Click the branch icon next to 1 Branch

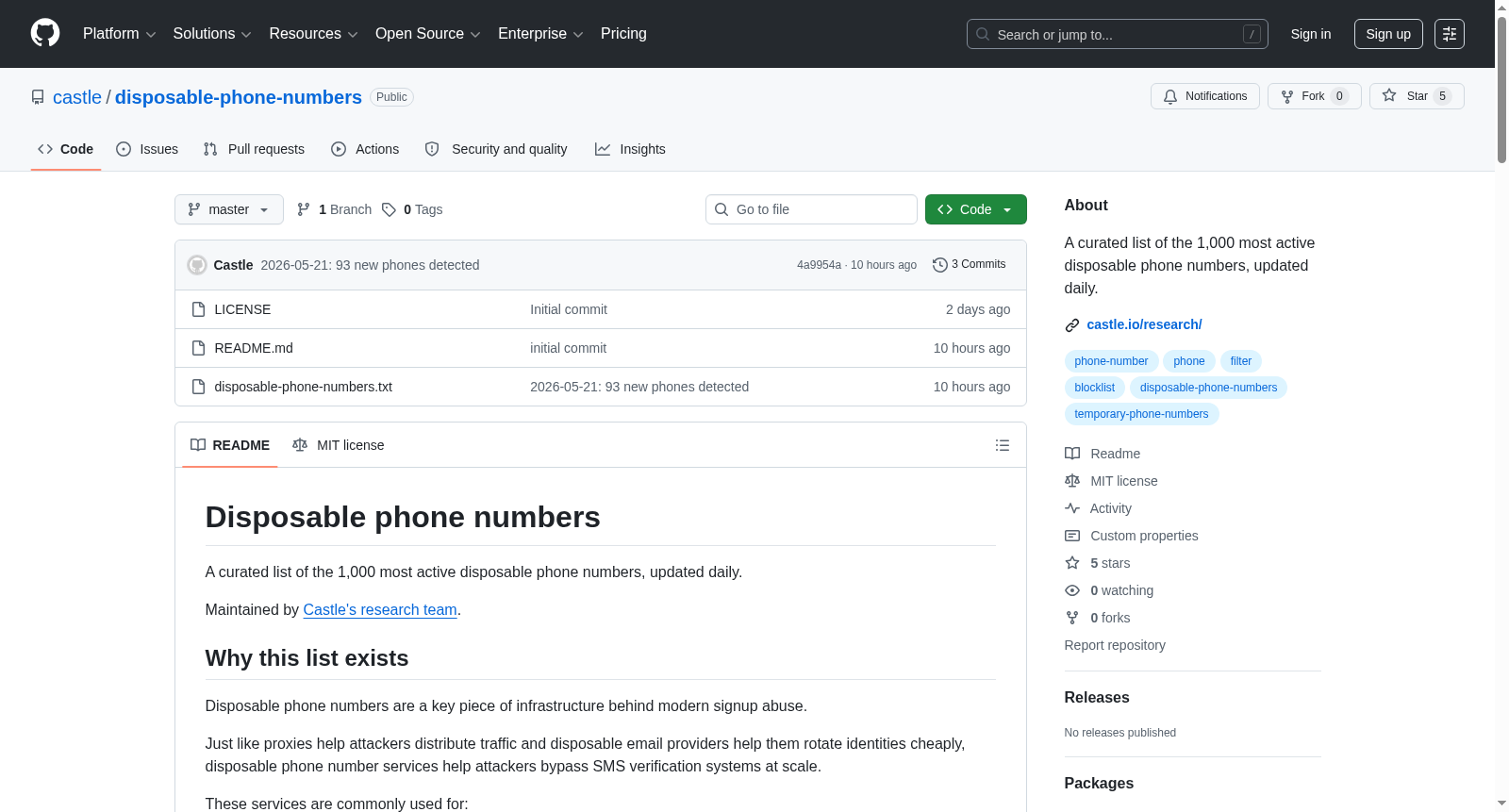point(304,209)
